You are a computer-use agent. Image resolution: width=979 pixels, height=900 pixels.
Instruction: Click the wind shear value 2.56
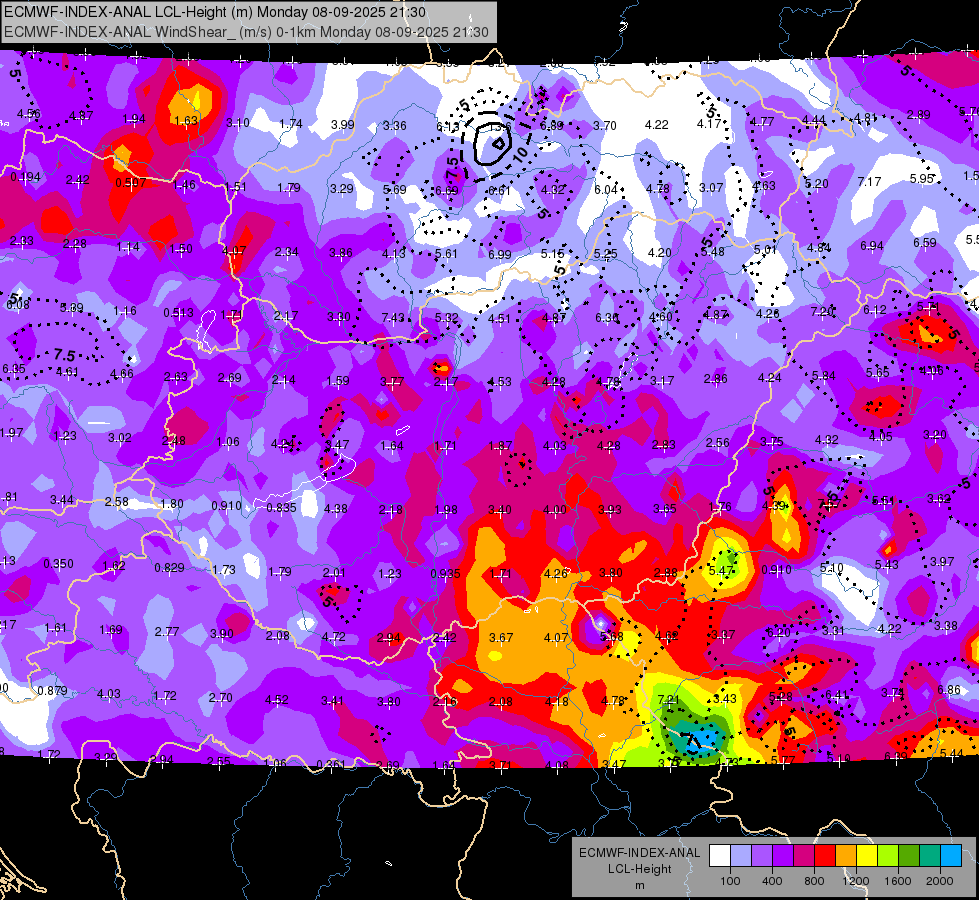pyautogui.click(x=717, y=443)
